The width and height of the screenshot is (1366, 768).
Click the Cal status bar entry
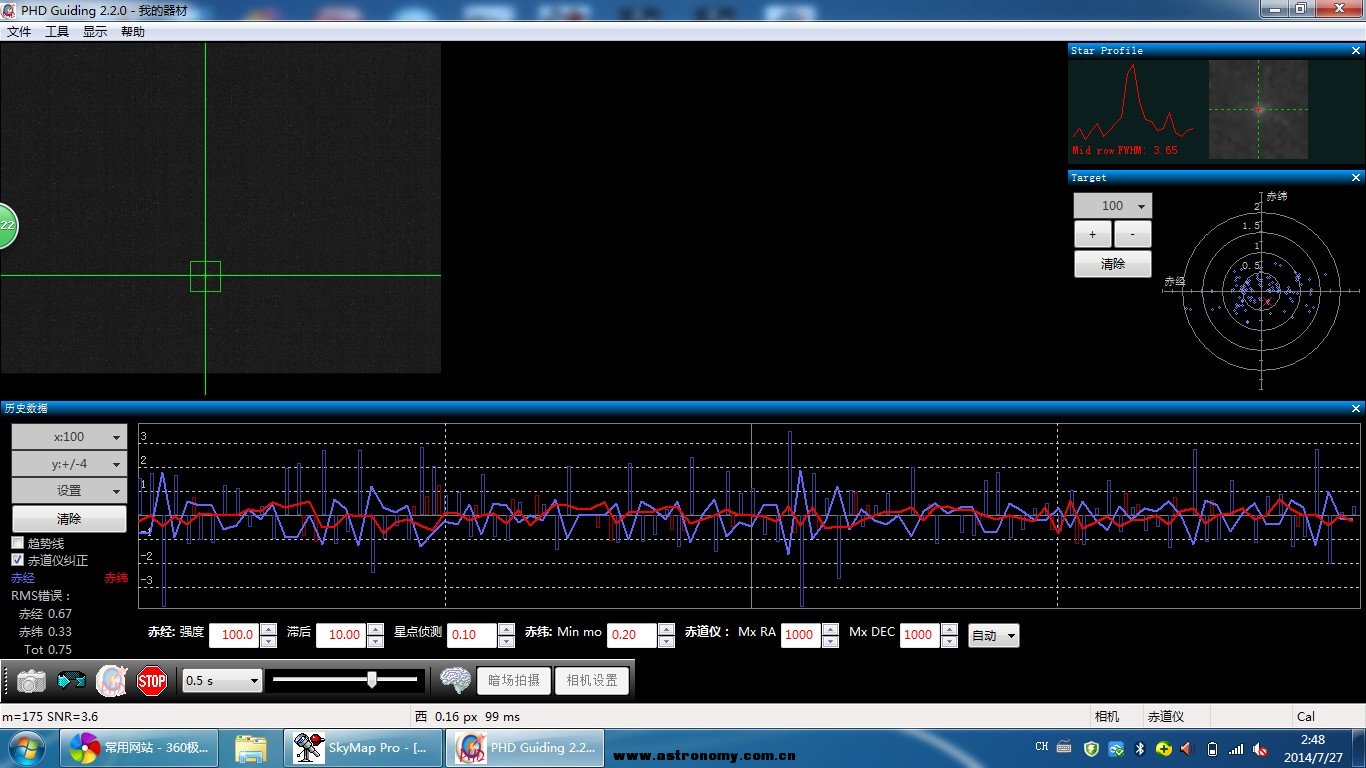pos(1306,717)
